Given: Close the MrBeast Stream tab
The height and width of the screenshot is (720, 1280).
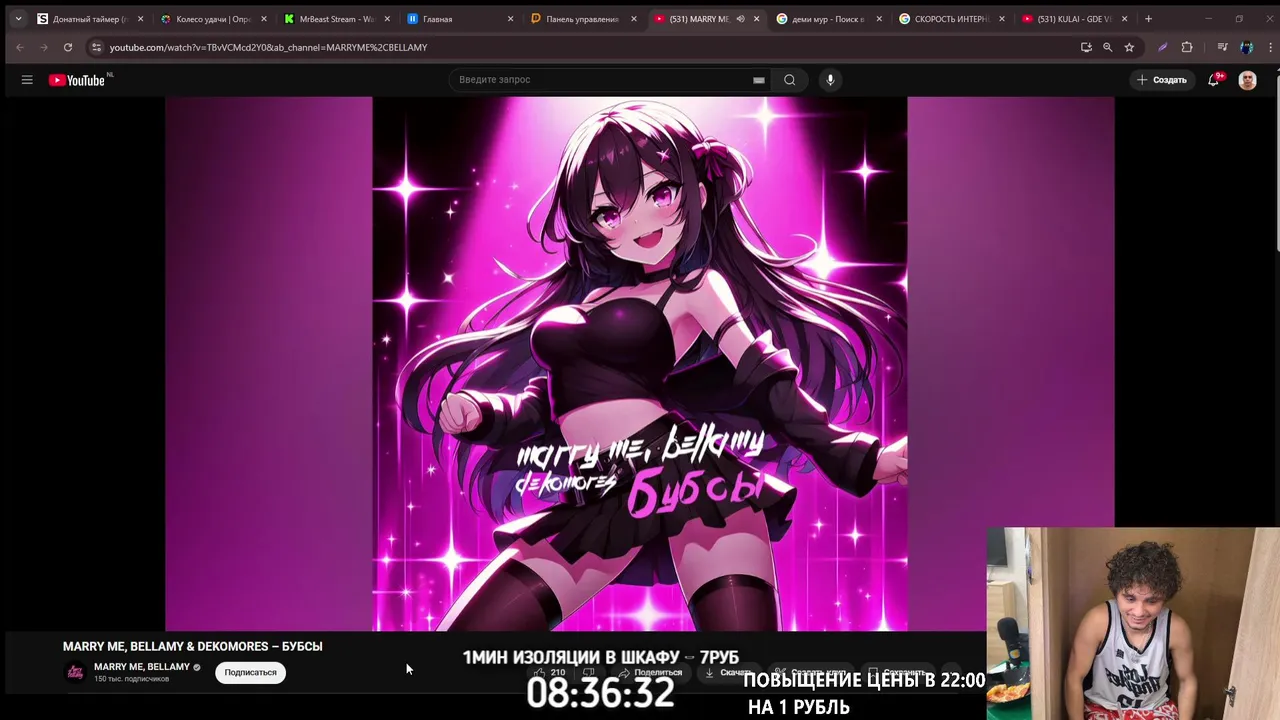Looking at the screenshot, I should (387, 19).
